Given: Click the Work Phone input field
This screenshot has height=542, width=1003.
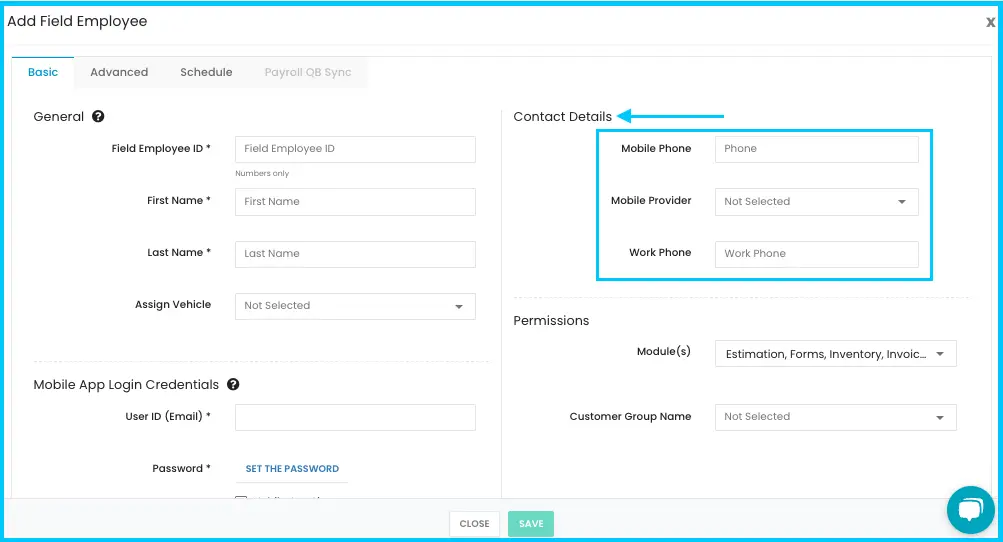Looking at the screenshot, I should coord(816,254).
